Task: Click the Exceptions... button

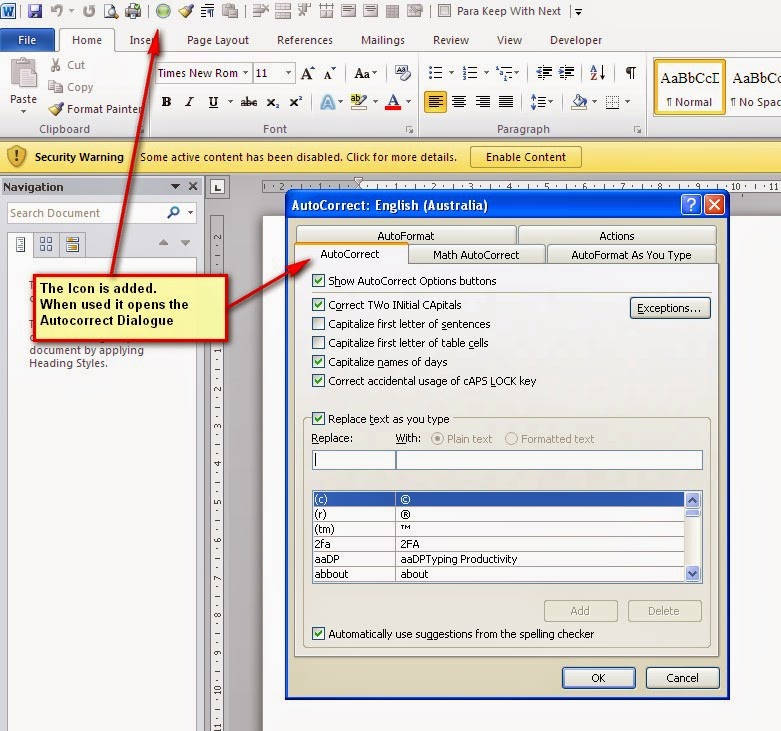Action: click(x=670, y=308)
